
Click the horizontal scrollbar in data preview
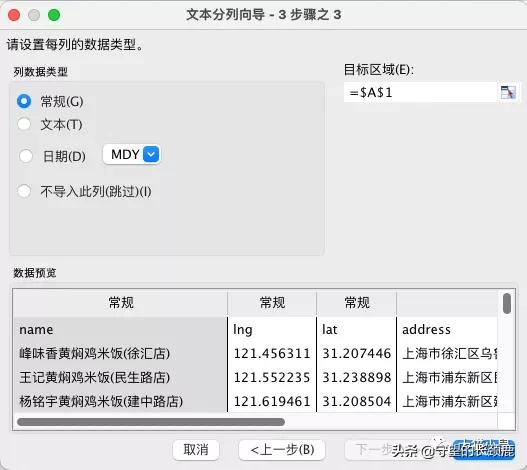pos(151,422)
